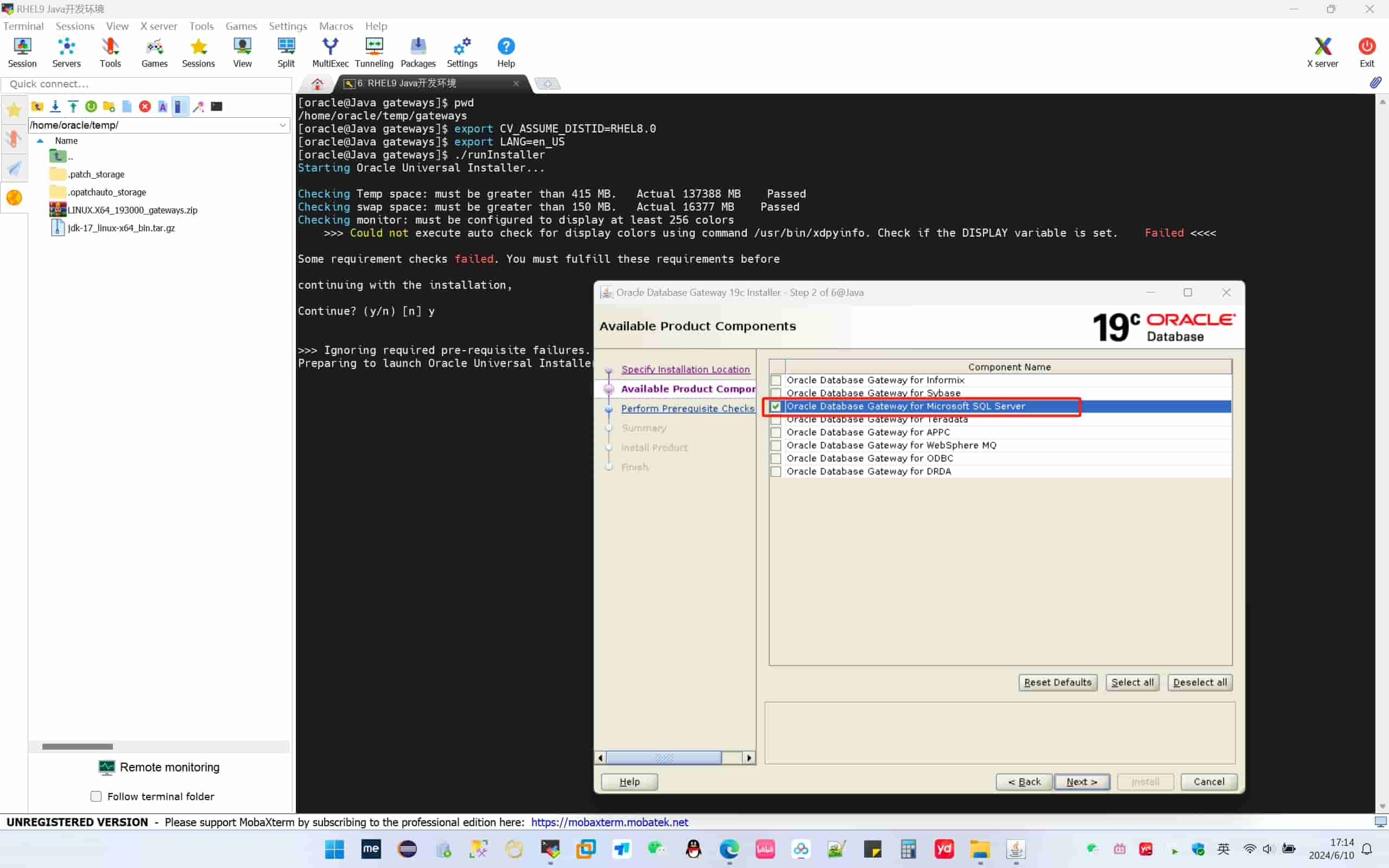Click the View toolbar icon
This screenshot has width=1389, height=868.
[242, 52]
